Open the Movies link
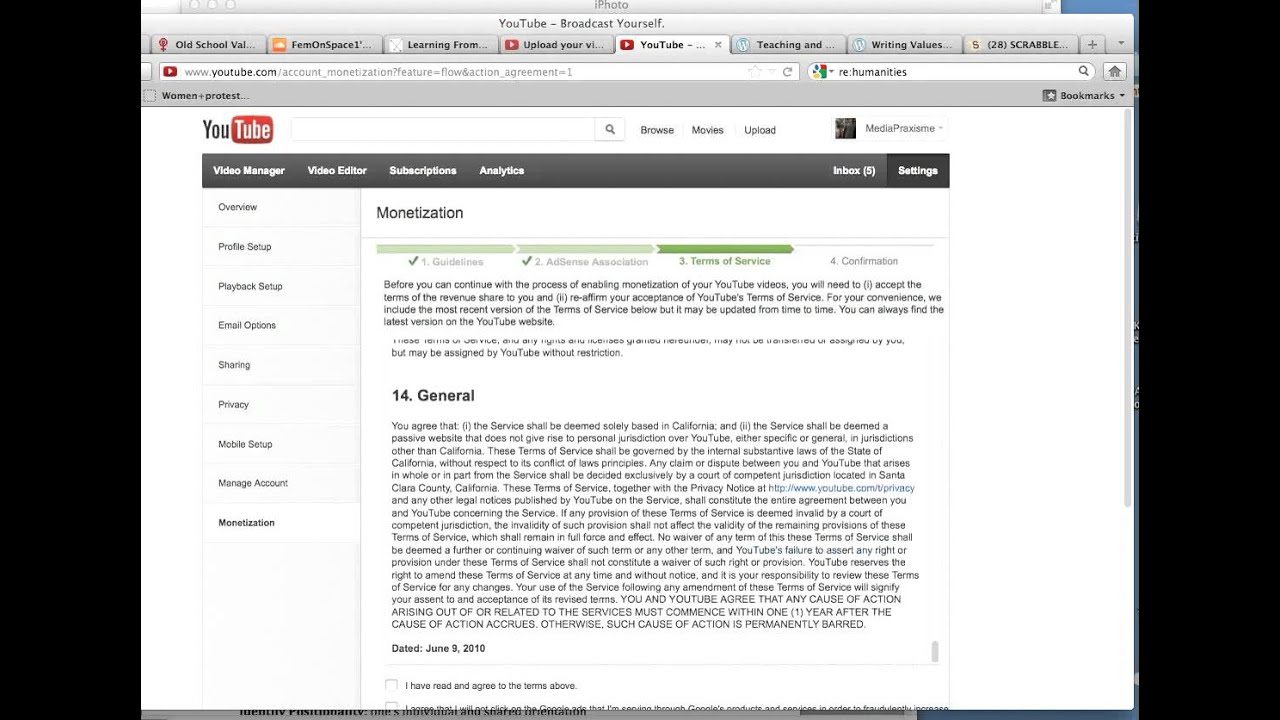The height and width of the screenshot is (720, 1280). (707, 130)
